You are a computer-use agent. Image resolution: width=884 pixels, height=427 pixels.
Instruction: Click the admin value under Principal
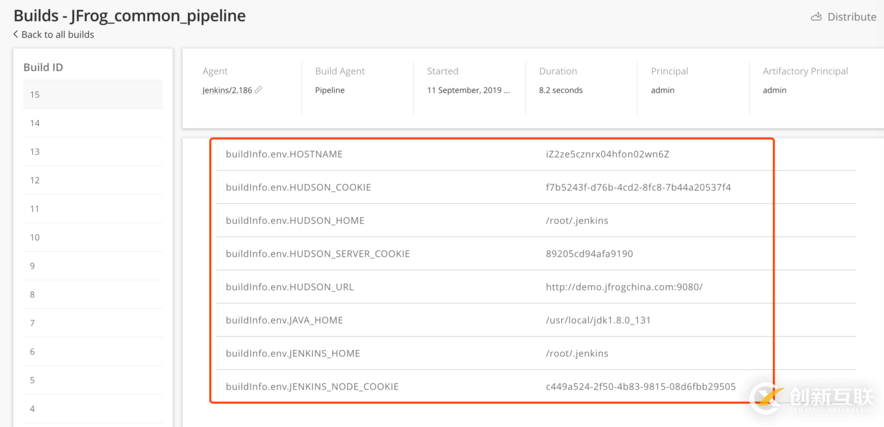point(662,90)
